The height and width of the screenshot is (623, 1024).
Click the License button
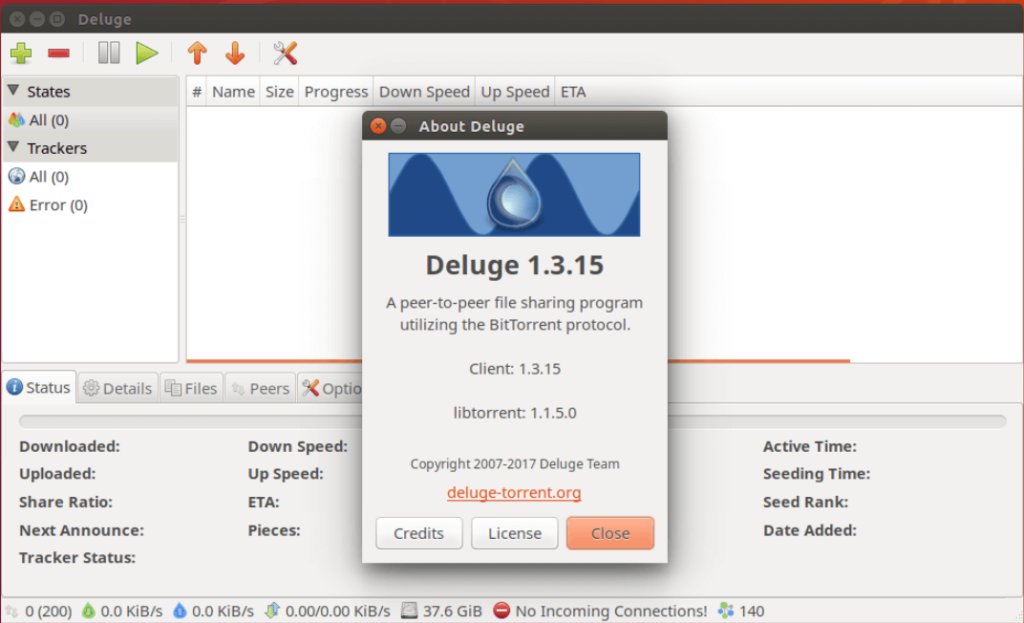[x=514, y=533]
